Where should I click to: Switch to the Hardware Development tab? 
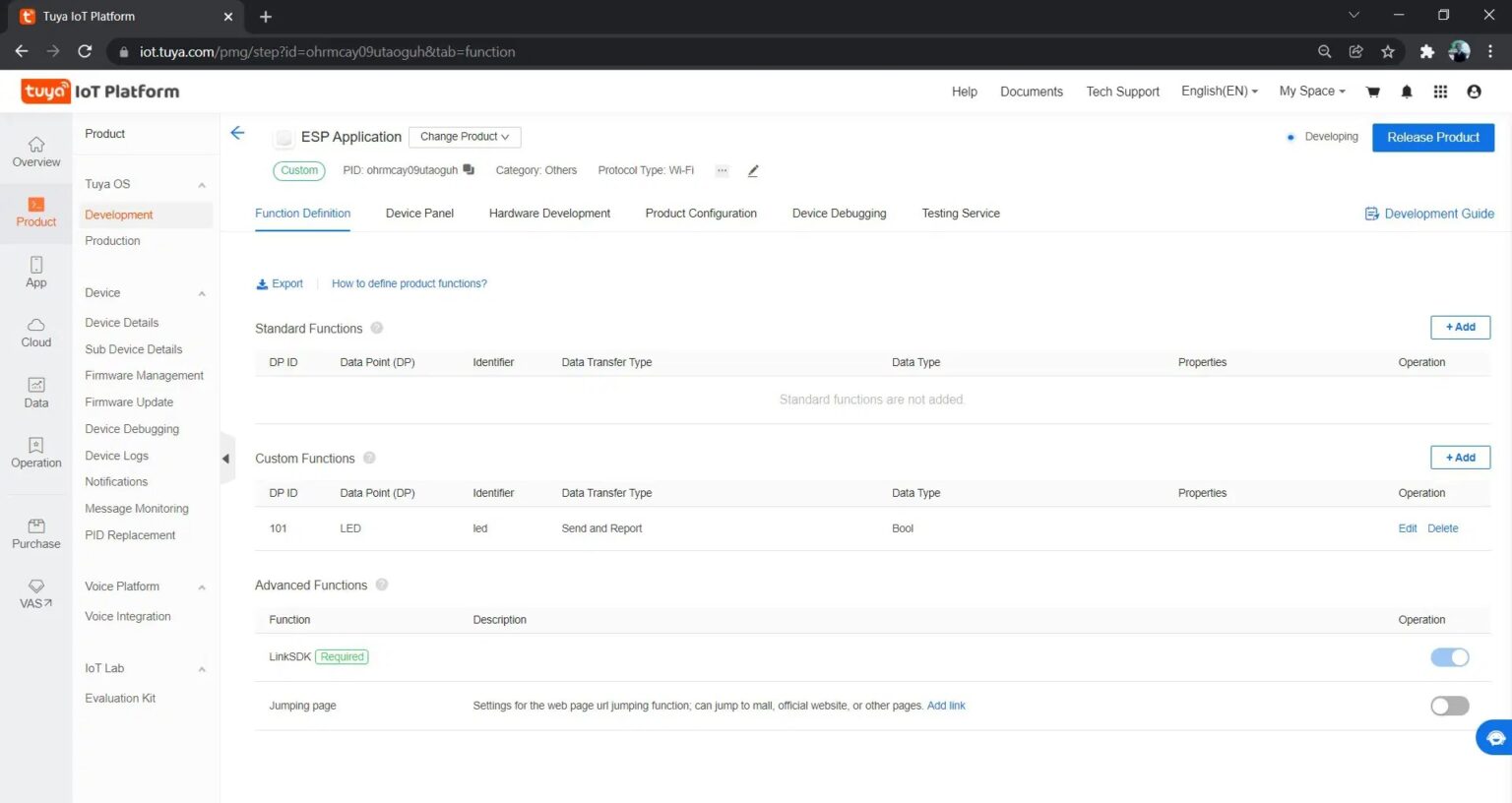pyautogui.click(x=549, y=213)
